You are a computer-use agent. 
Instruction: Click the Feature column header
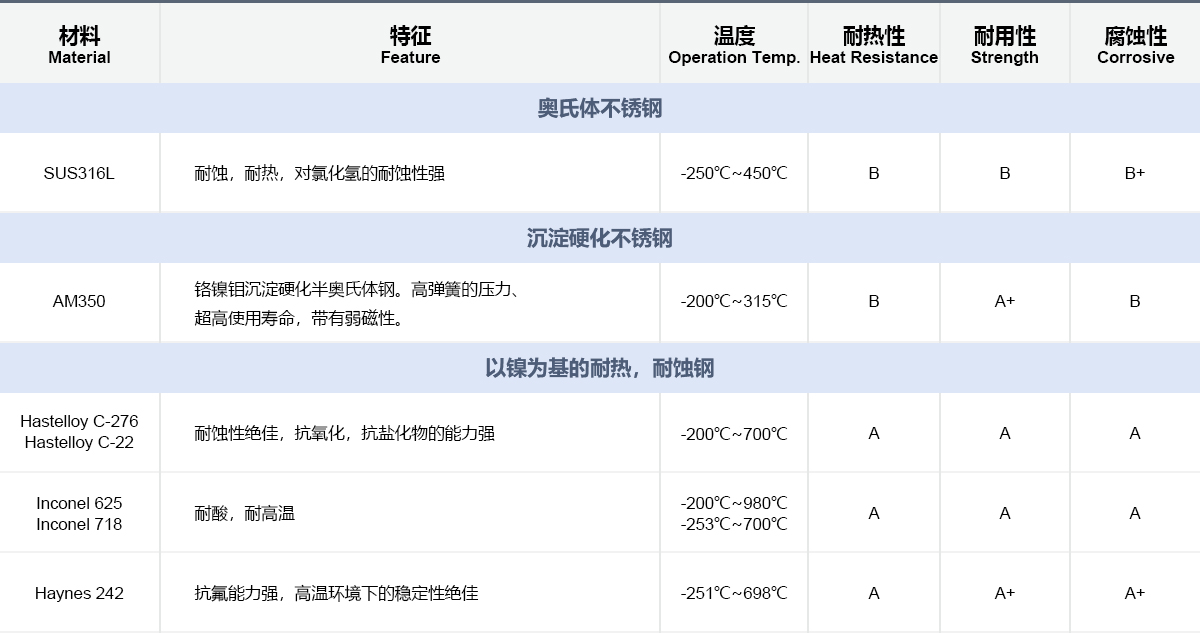(x=410, y=46)
